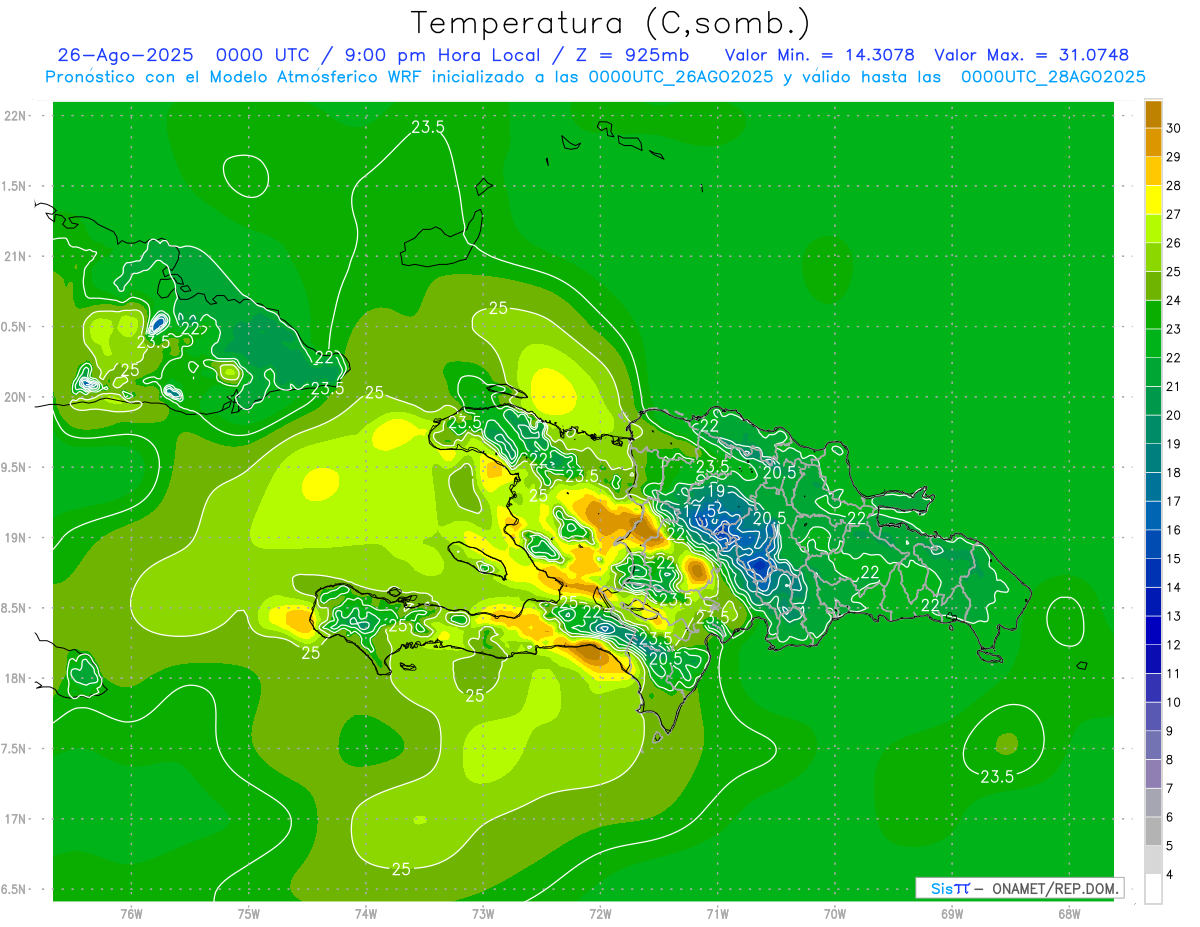
Task: Click the longitude axis label '75W'
Action: [248, 913]
